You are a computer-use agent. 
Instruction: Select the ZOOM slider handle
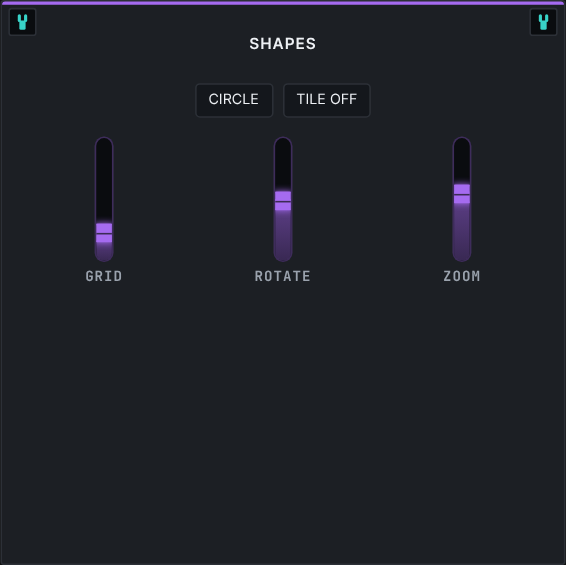point(462,194)
